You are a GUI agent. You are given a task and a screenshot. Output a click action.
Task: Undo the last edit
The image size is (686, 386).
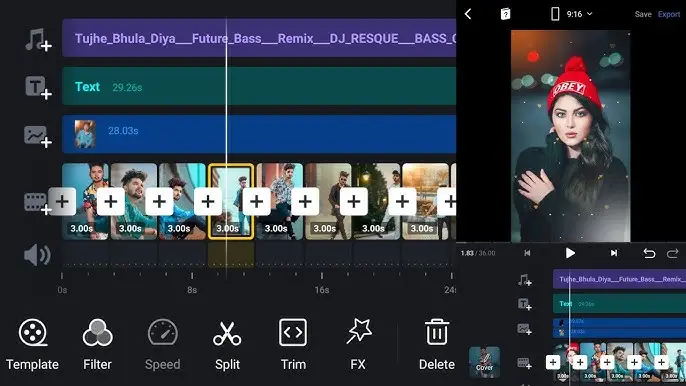[649, 253]
